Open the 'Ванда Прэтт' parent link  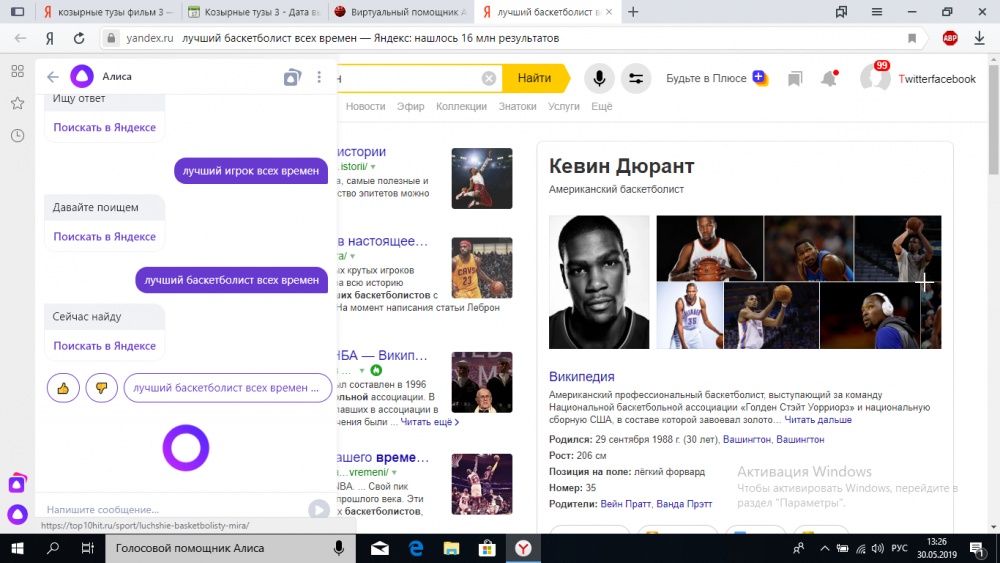pyautogui.click(x=684, y=504)
